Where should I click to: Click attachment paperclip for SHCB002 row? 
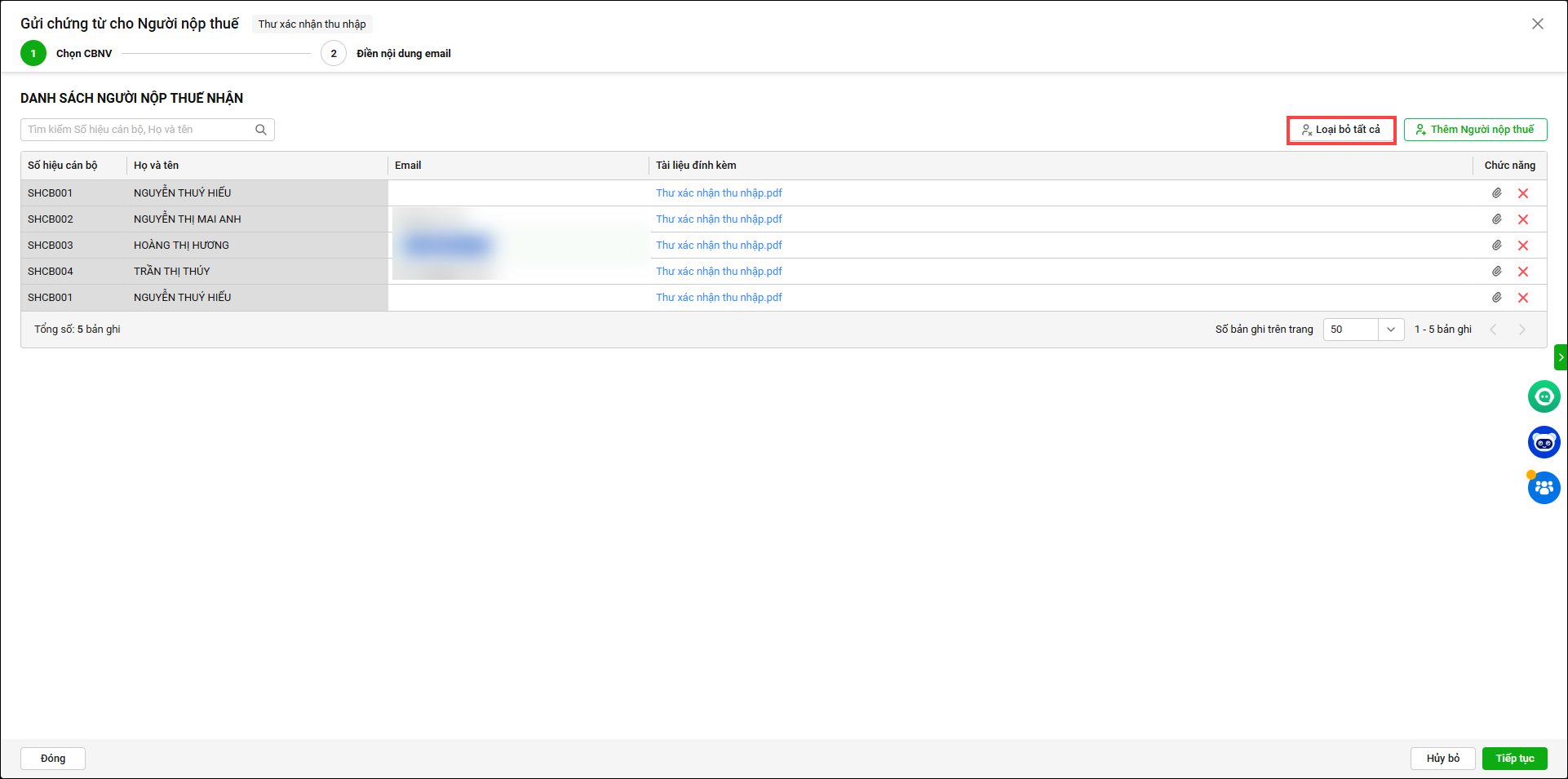tap(1497, 219)
